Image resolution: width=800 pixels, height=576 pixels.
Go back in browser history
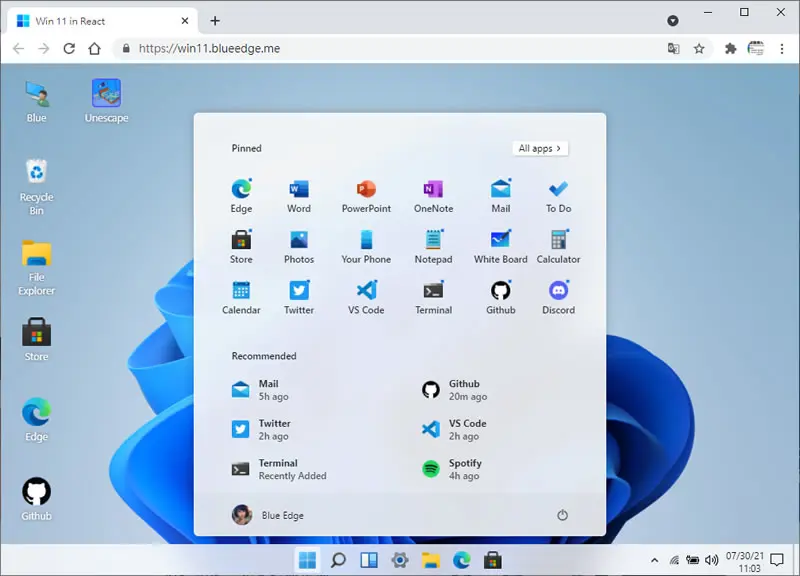(x=18, y=48)
